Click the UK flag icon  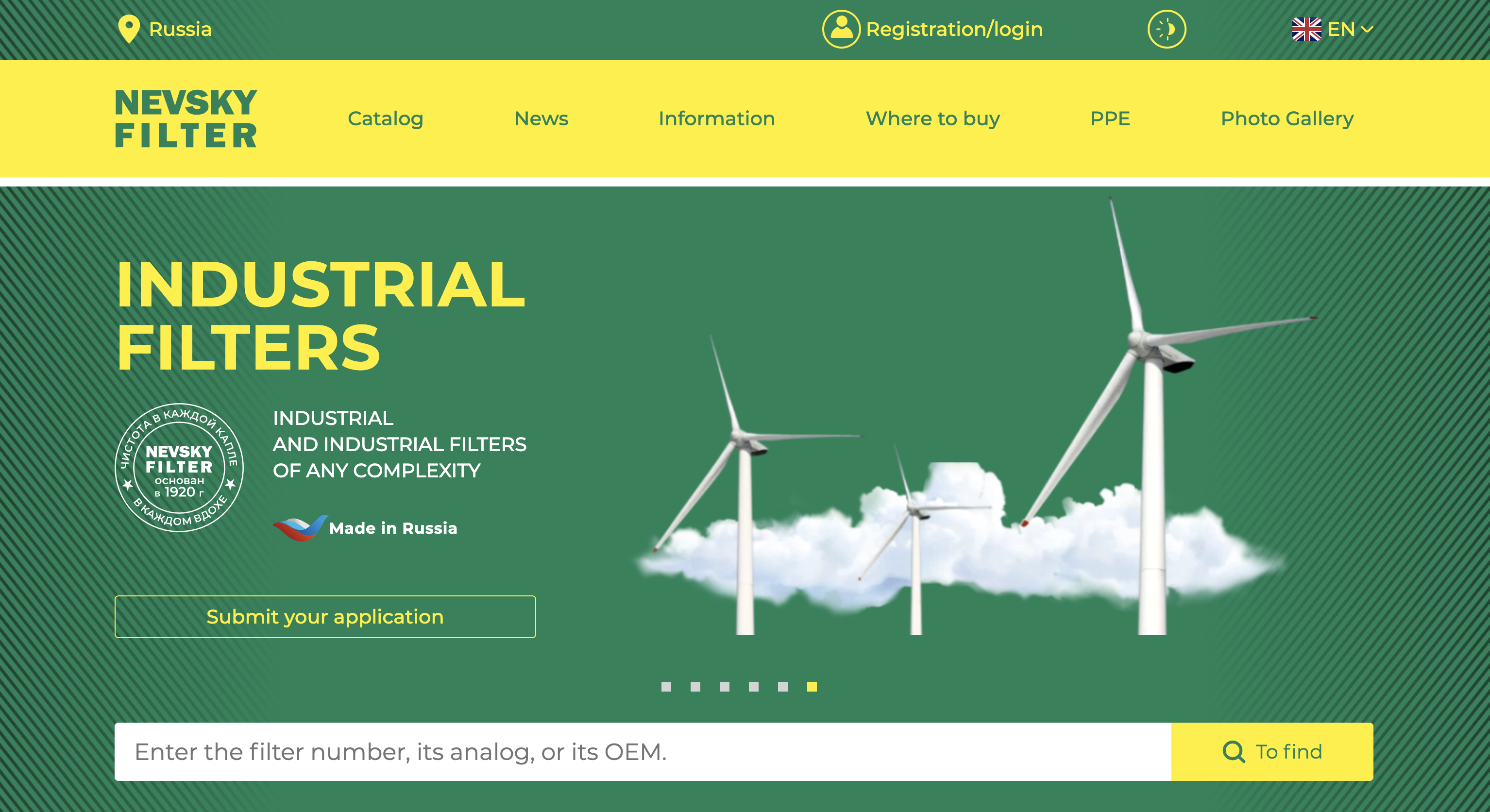1306,29
